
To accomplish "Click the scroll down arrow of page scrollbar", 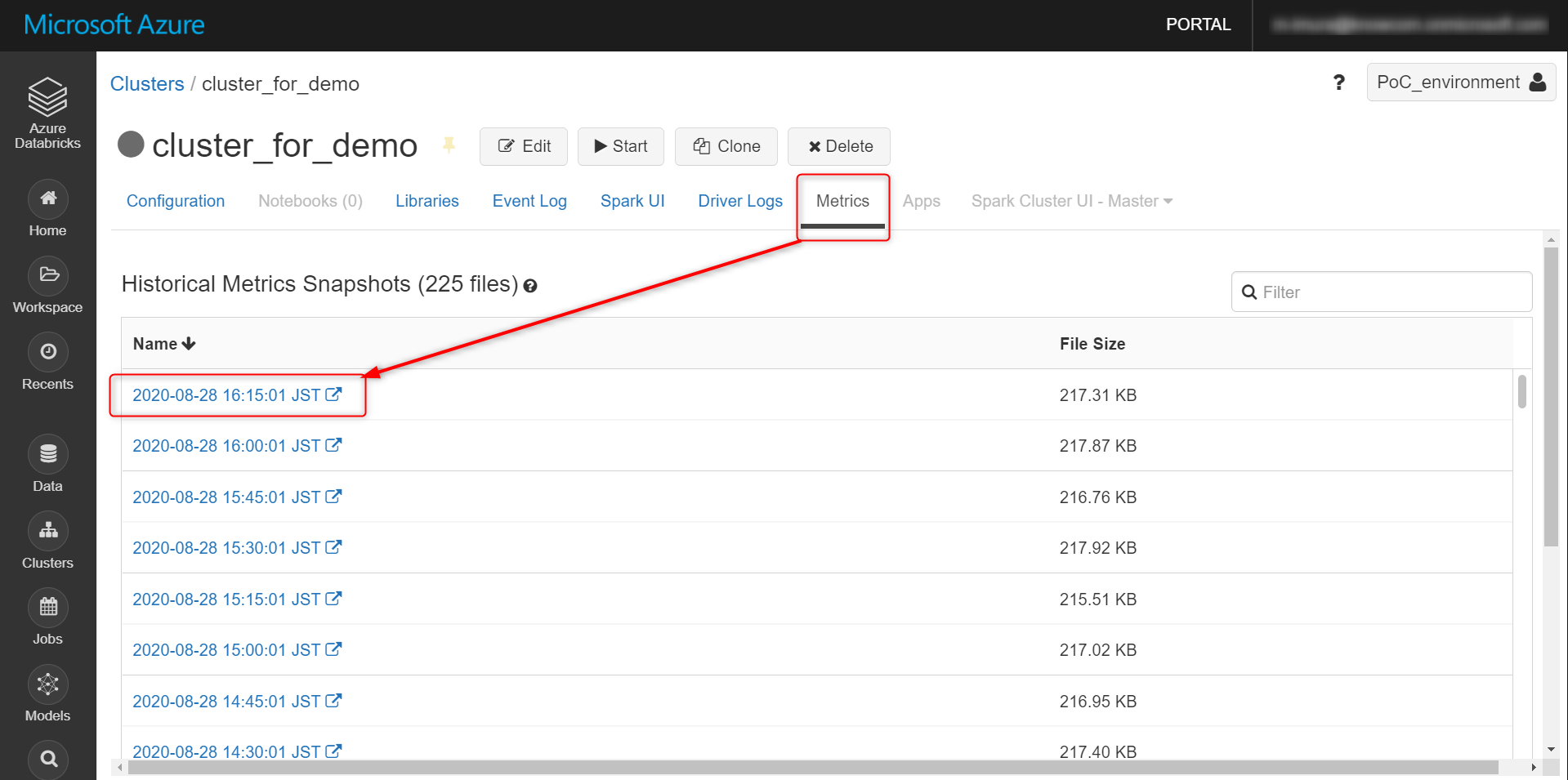I will 1551,749.
